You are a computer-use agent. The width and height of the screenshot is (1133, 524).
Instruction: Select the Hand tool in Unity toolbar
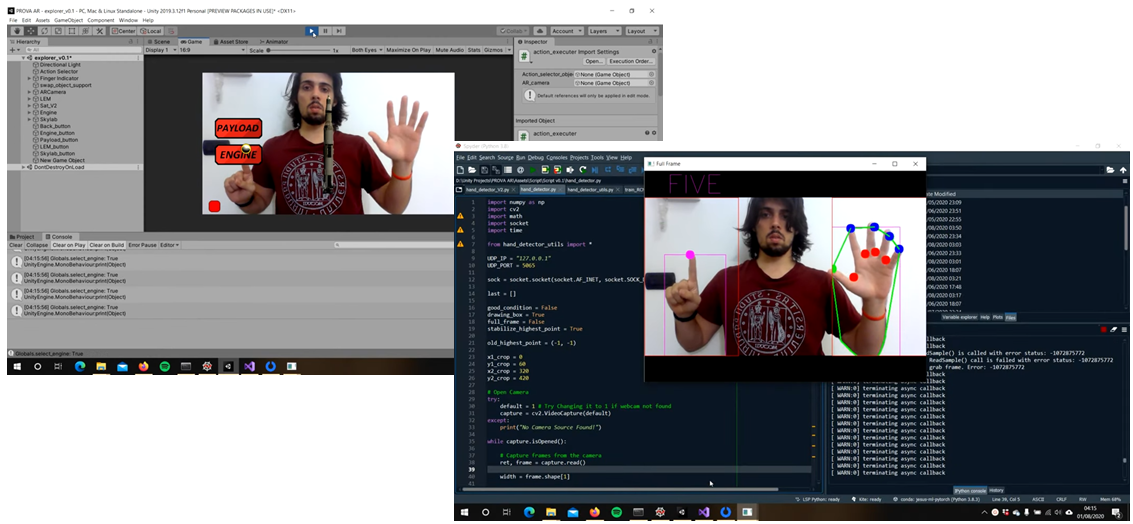17,31
